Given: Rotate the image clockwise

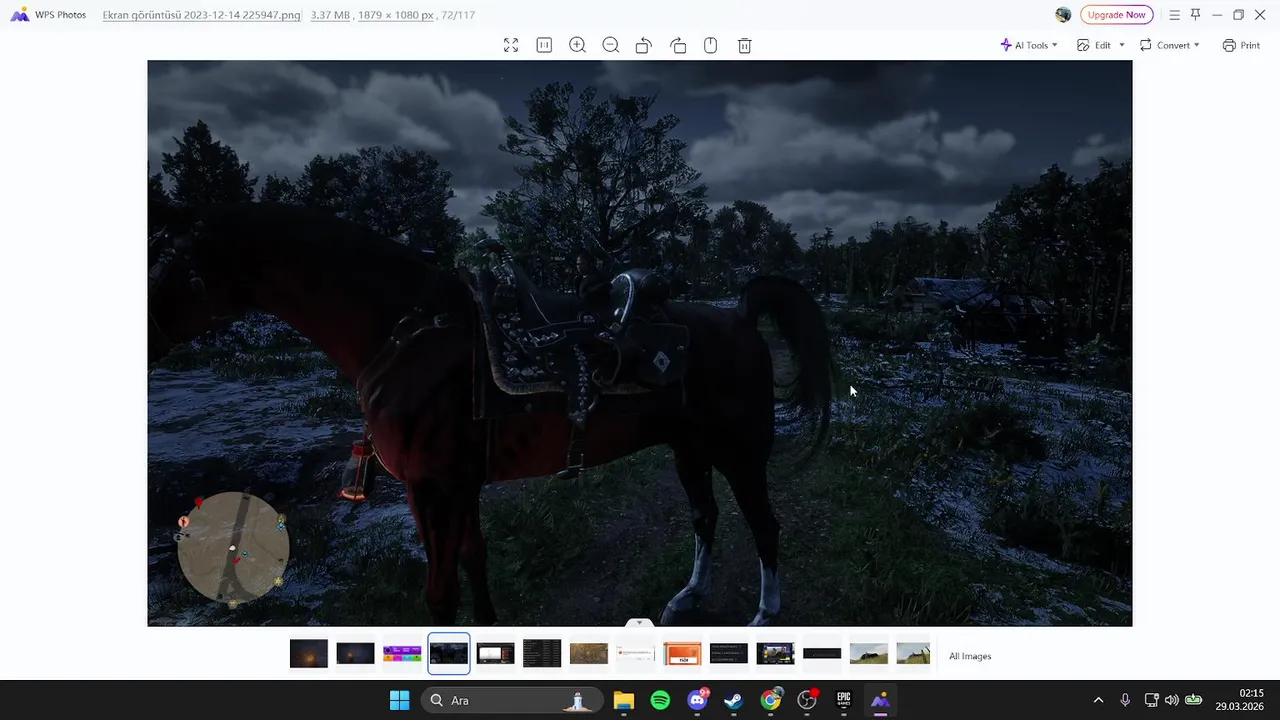Looking at the screenshot, I should (x=678, y=45).
